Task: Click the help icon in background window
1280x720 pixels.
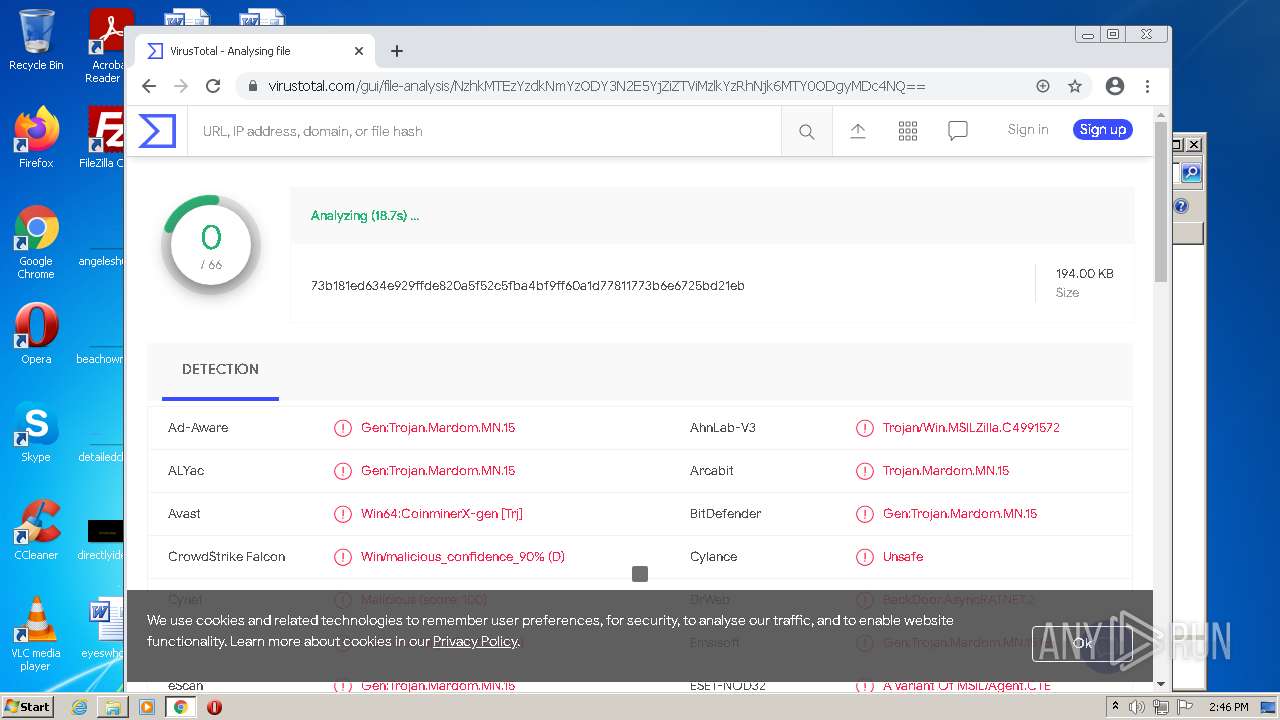Action: point(1181,206)
